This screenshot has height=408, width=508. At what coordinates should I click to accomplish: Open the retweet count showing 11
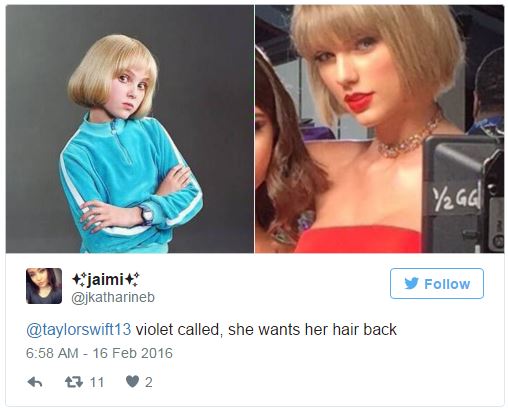[x=97, y=382]
